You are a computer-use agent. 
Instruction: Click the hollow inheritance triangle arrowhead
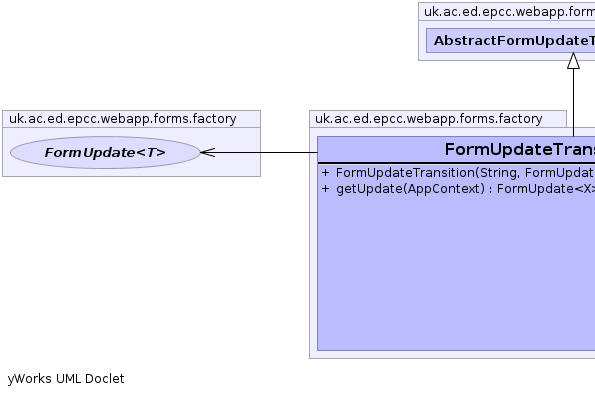coord(573,61)
